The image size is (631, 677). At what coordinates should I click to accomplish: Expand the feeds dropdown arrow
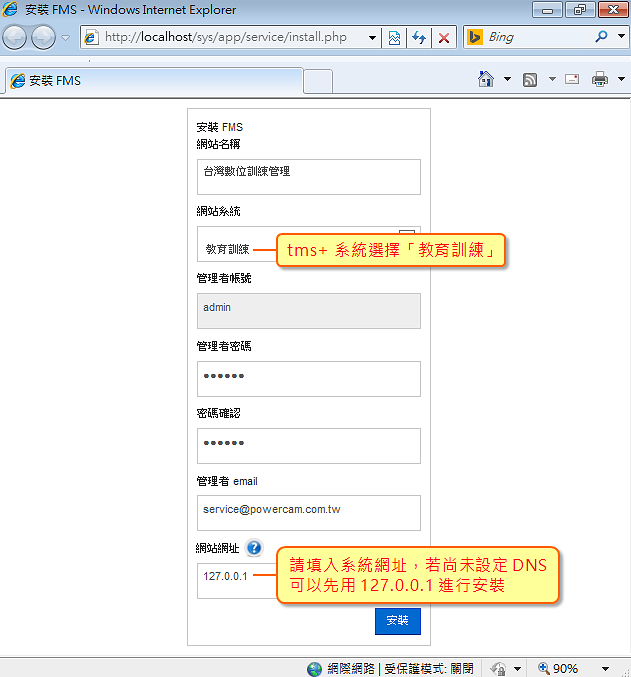(x=552, y=79)
